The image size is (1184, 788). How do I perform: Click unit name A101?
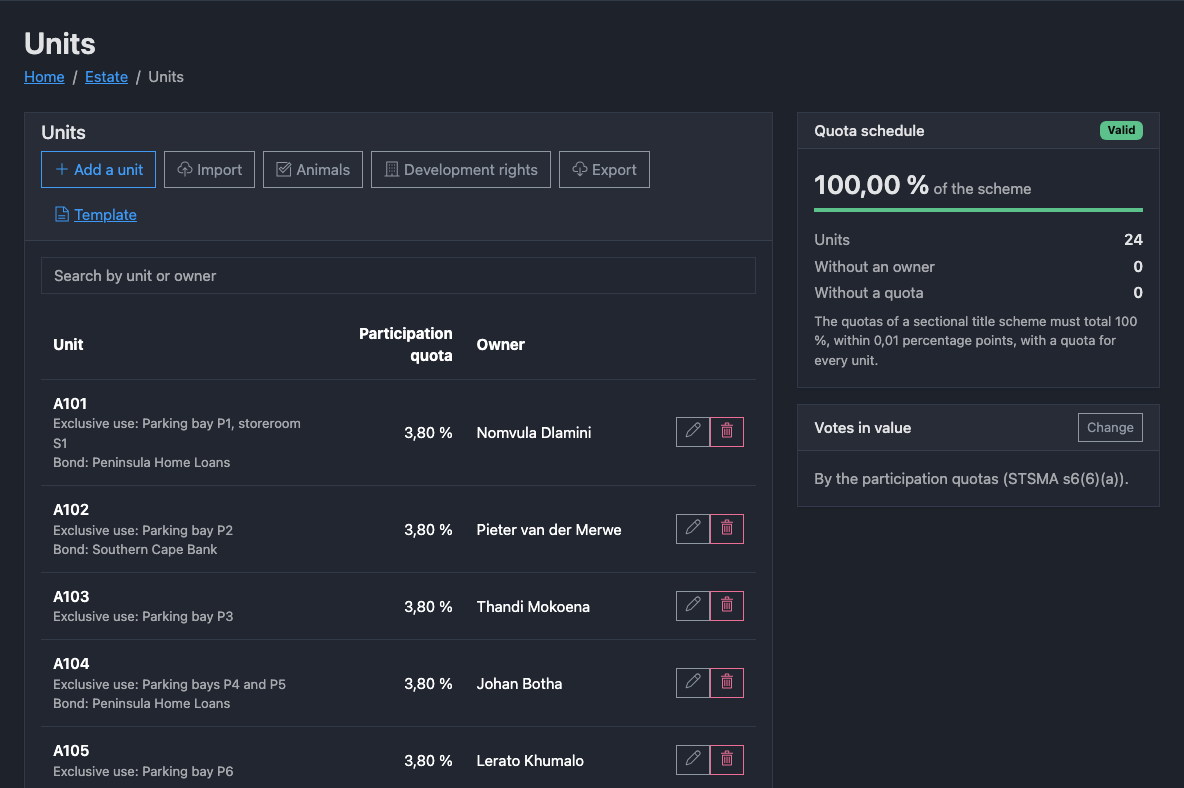coord(70,404)
